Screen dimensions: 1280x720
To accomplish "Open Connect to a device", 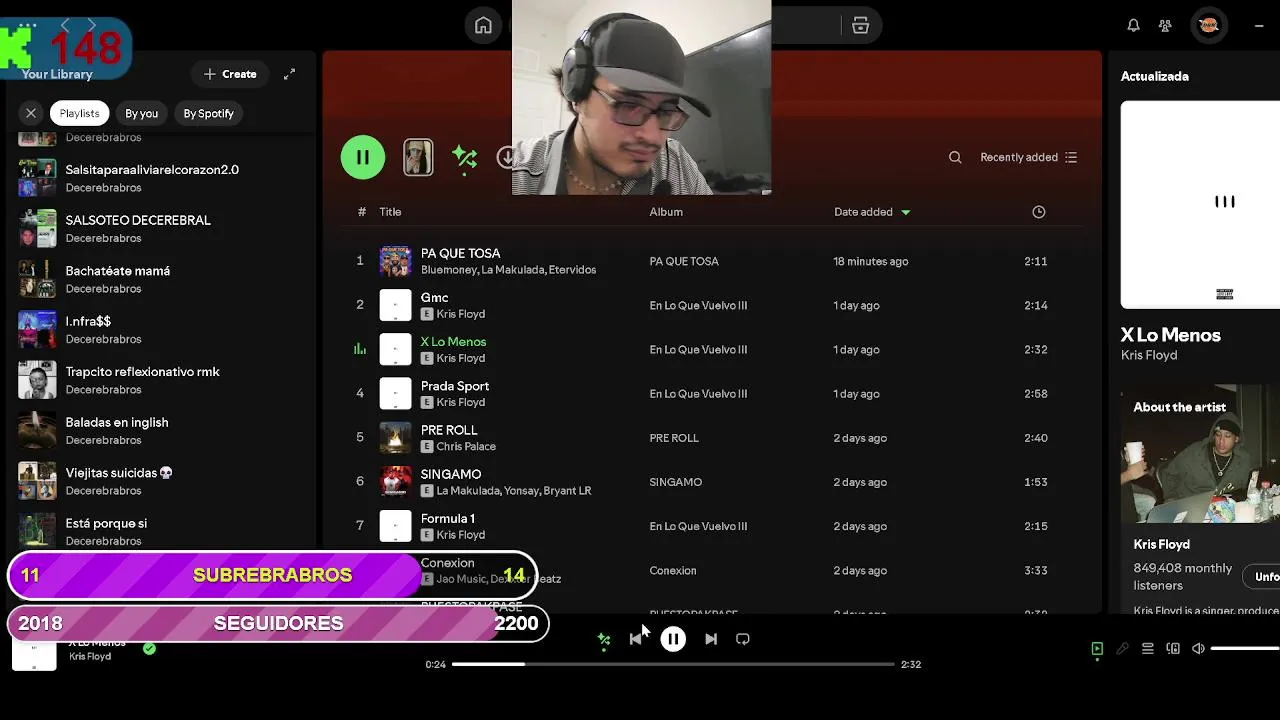I will tap(1173, 649).
